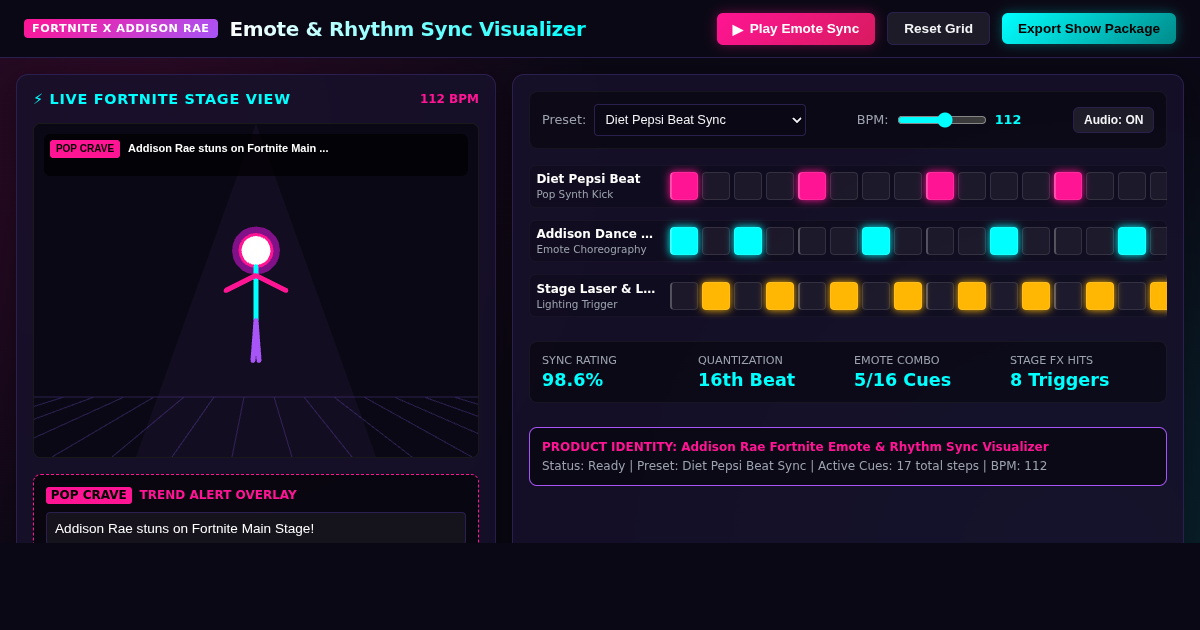Click the trend alert headline input field
This screenshot has width=1200, height=630.
256,528
